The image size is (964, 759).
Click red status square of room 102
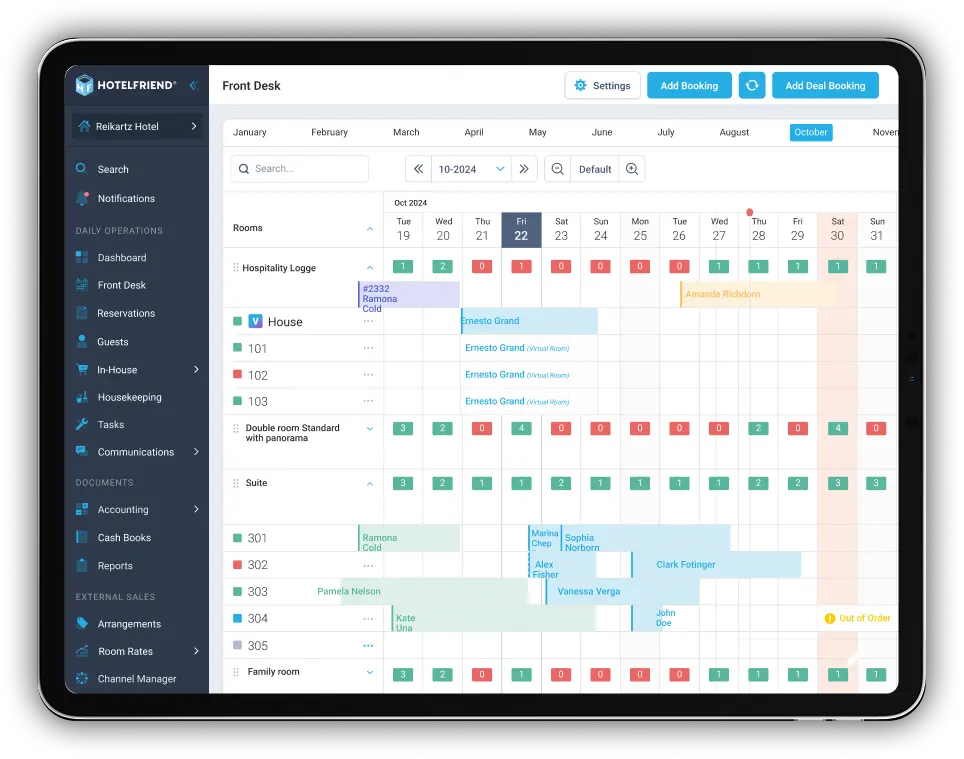237,374
